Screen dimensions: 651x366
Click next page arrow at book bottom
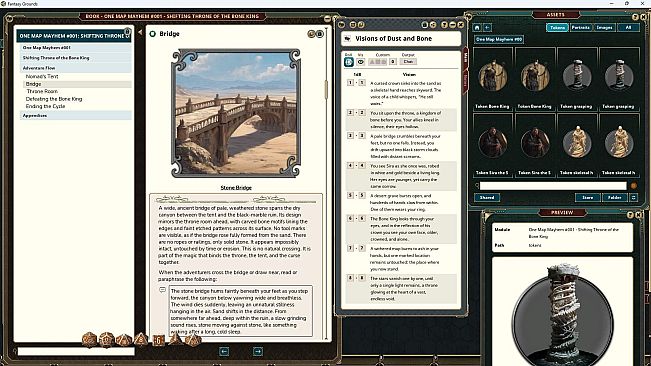(257, 351)
